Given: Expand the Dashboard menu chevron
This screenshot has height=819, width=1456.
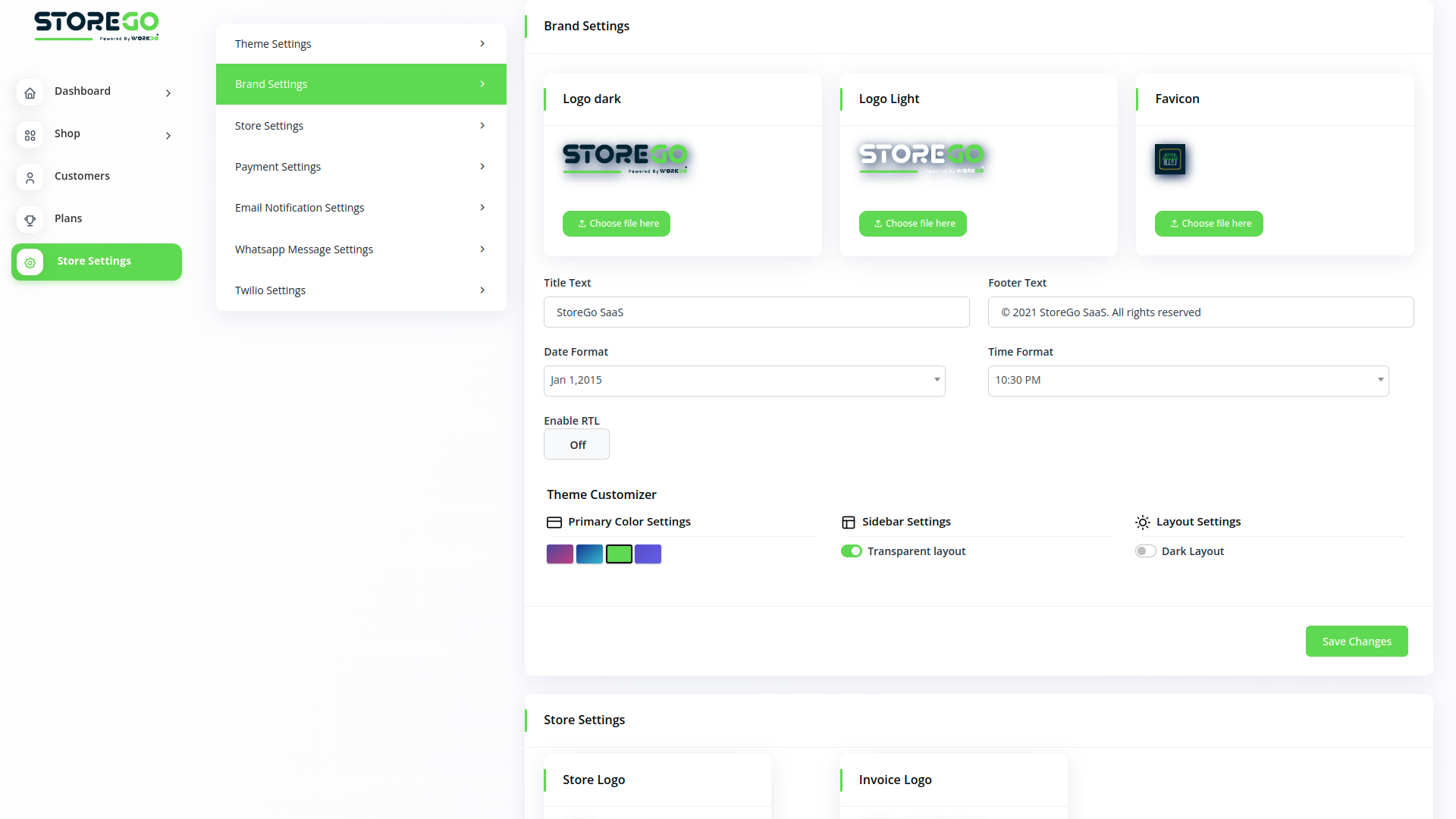Looking at the screenshot, I should (168, 93).
